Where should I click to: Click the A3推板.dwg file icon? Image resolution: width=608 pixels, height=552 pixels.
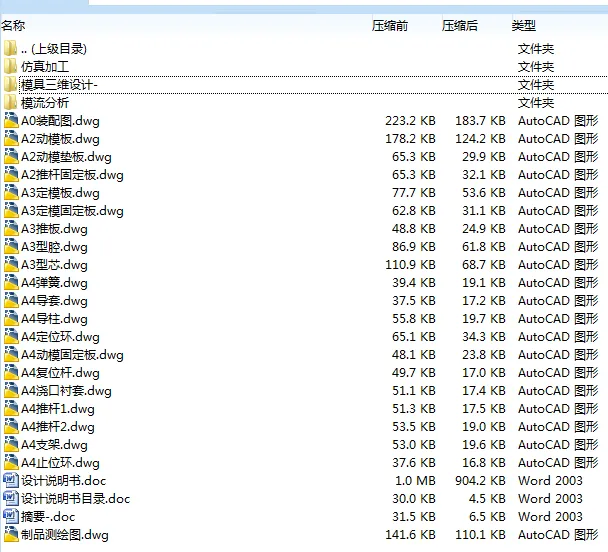[11, 229]
